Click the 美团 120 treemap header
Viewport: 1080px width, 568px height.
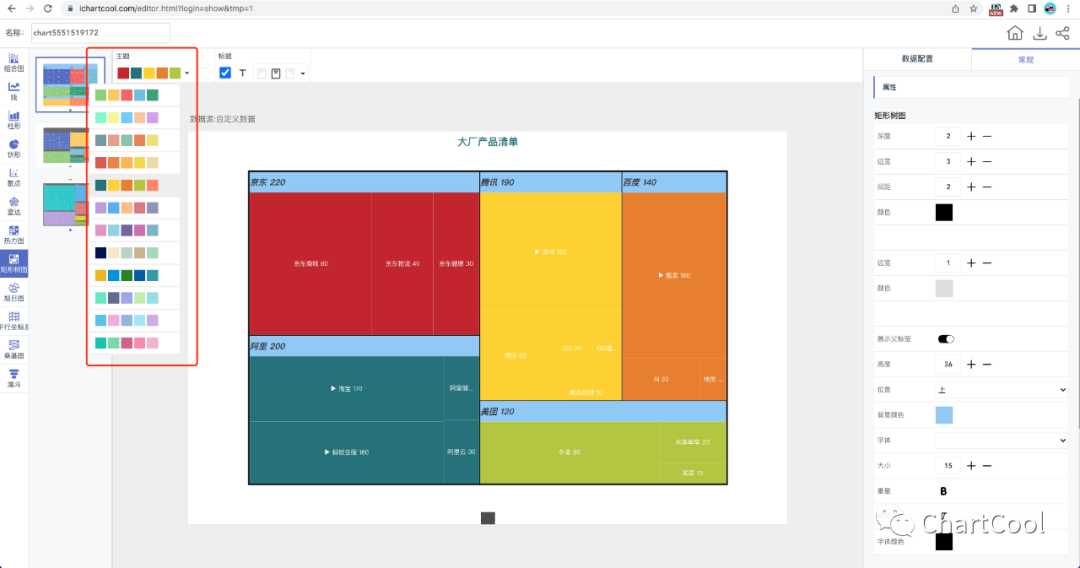(x=603, y=412)
